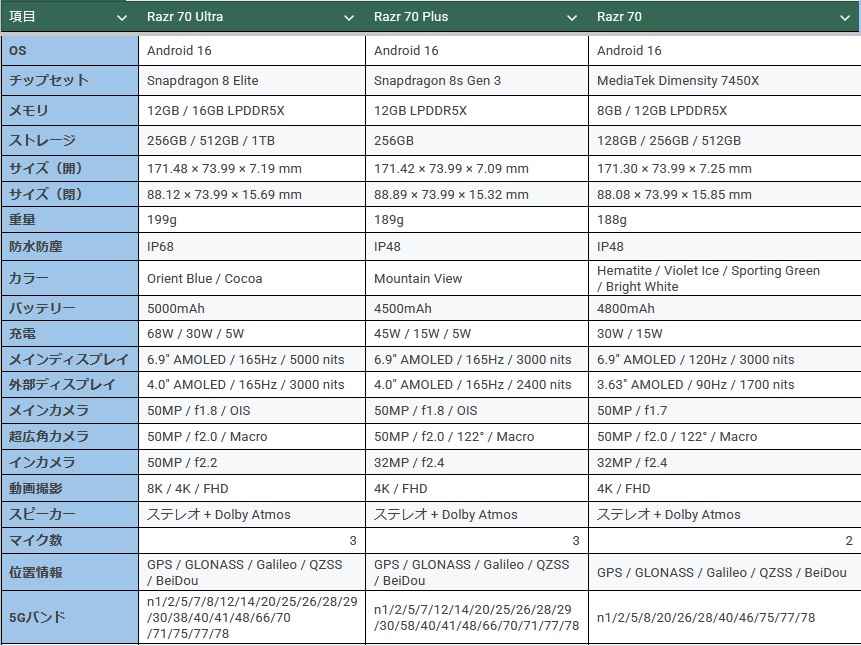Open the Razr 70 column filter arrow

click(x=845, y=18)
